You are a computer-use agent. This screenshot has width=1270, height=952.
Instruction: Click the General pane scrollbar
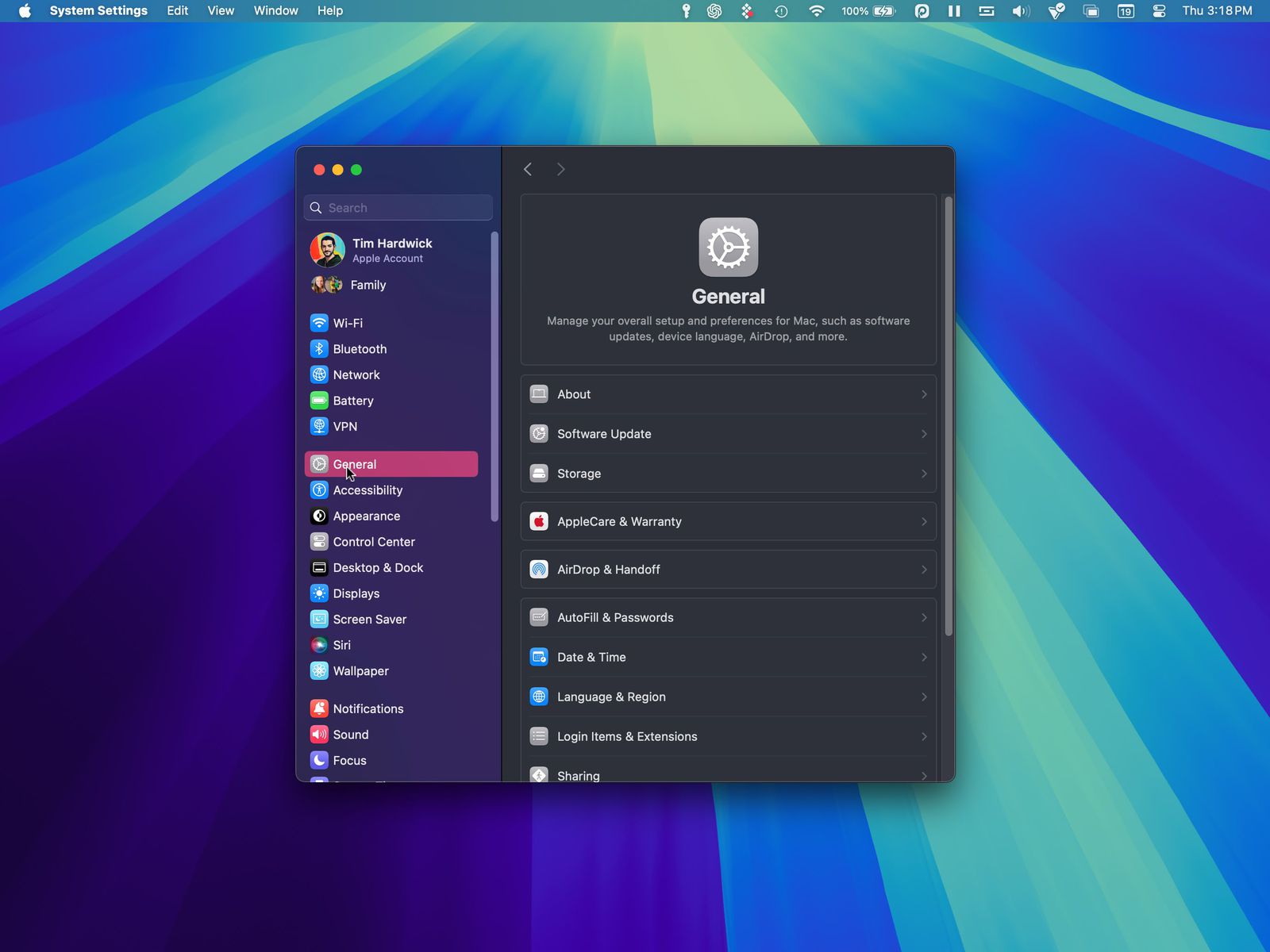point(948,416)
